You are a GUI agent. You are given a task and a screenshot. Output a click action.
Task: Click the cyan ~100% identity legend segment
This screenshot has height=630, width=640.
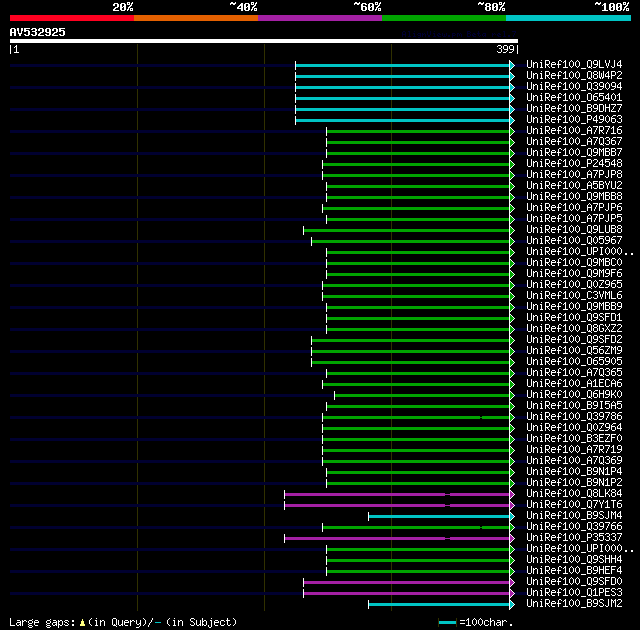click(x=569, y=18)
